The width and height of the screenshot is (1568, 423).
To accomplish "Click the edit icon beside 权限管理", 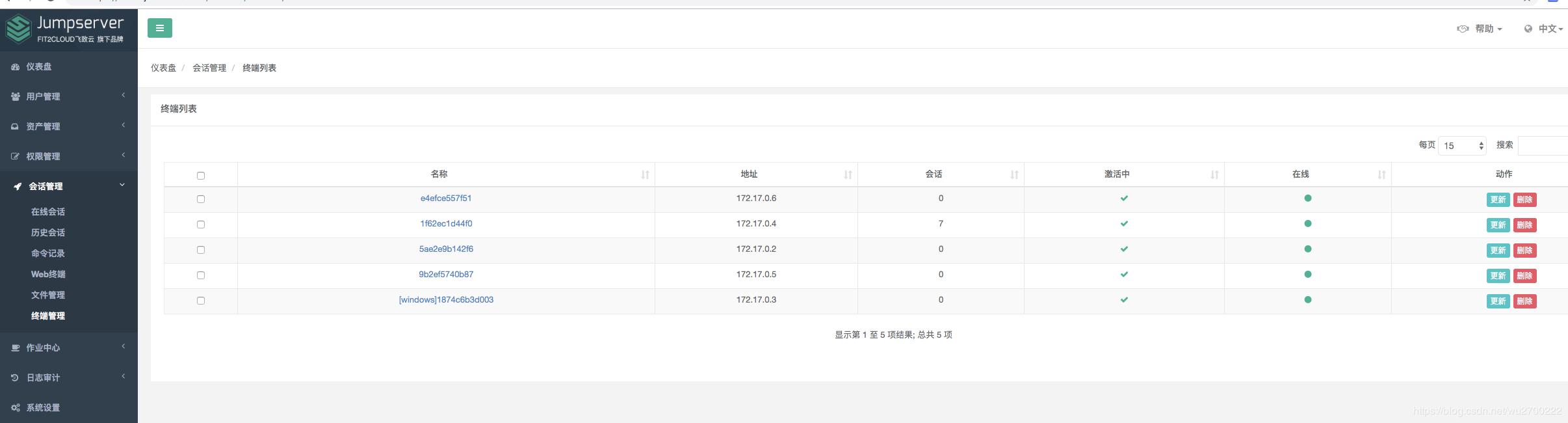I will (x=16, y=156).
